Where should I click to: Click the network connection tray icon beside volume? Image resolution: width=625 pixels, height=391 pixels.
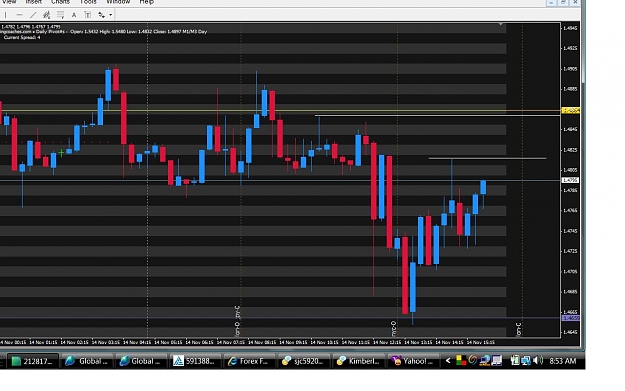[x=526, y=361]
